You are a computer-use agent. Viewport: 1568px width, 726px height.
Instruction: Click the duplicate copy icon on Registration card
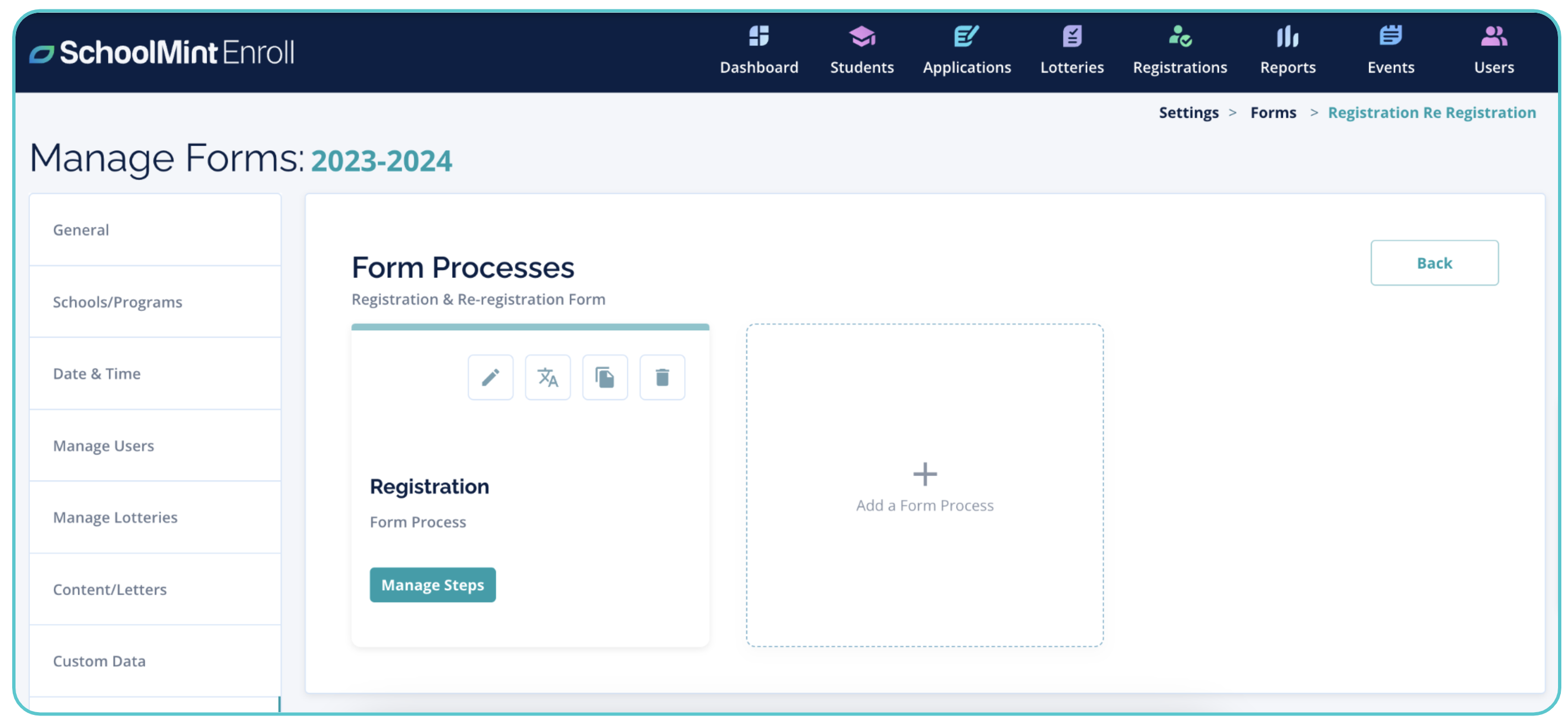coord(604,377)
